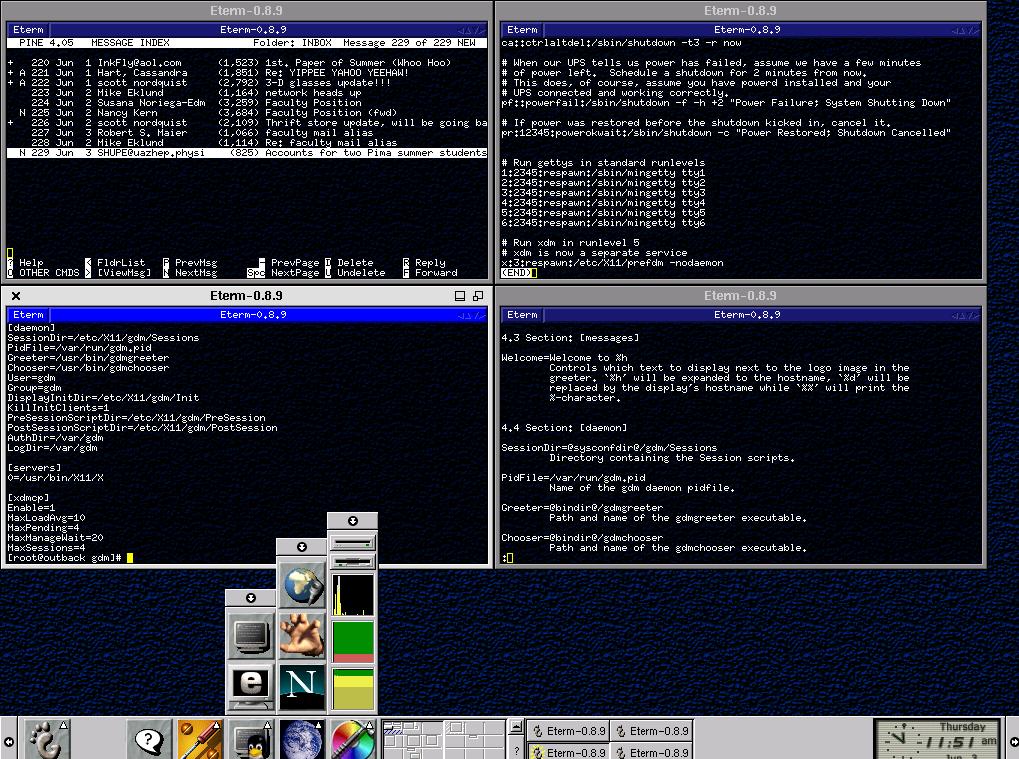Viewport: 1019px width, 759px height.
Task: Launch the 'e' monitor icon in drawer
Action: (x=251, y=686)
